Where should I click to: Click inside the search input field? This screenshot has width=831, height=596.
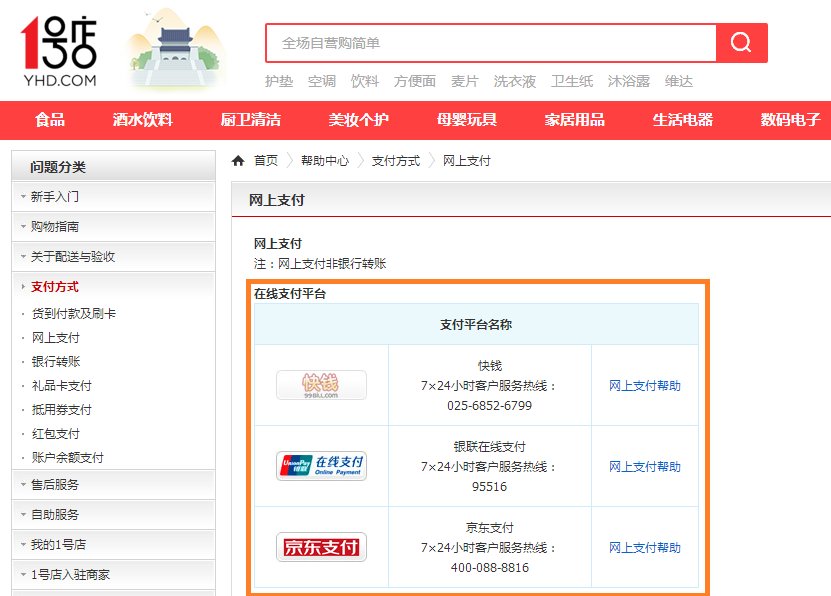[480, 44]
